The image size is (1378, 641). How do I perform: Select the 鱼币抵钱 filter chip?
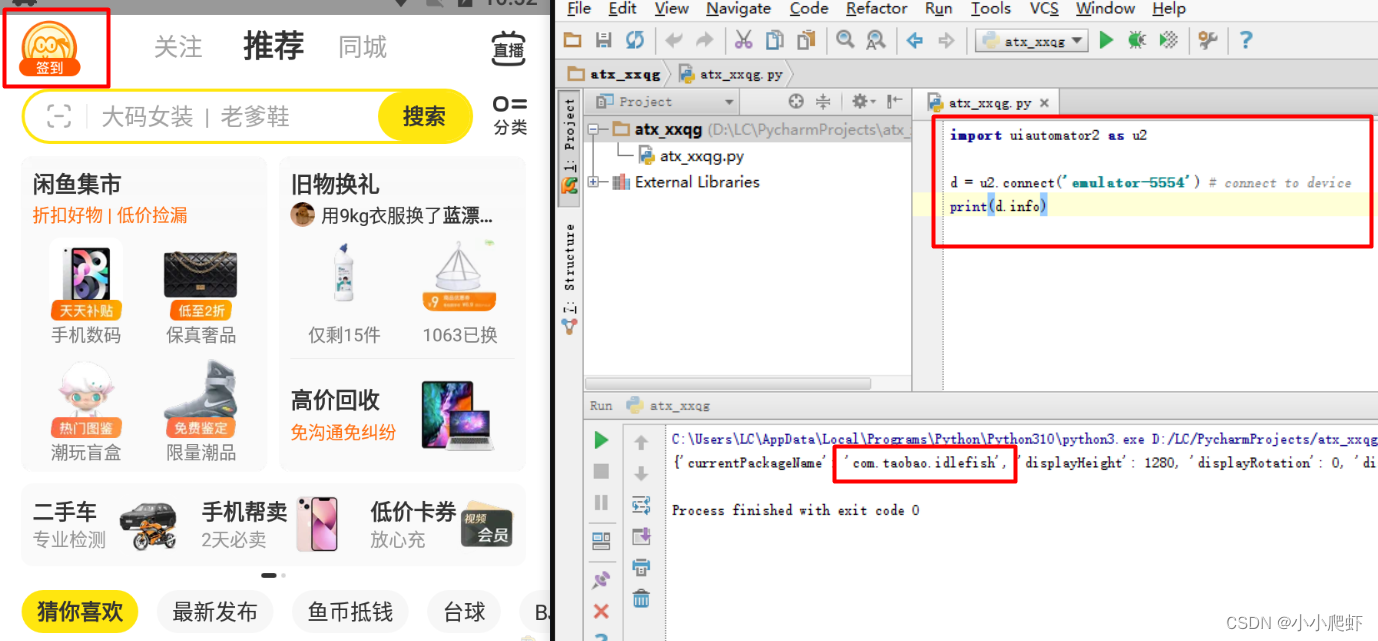[350, 612]
